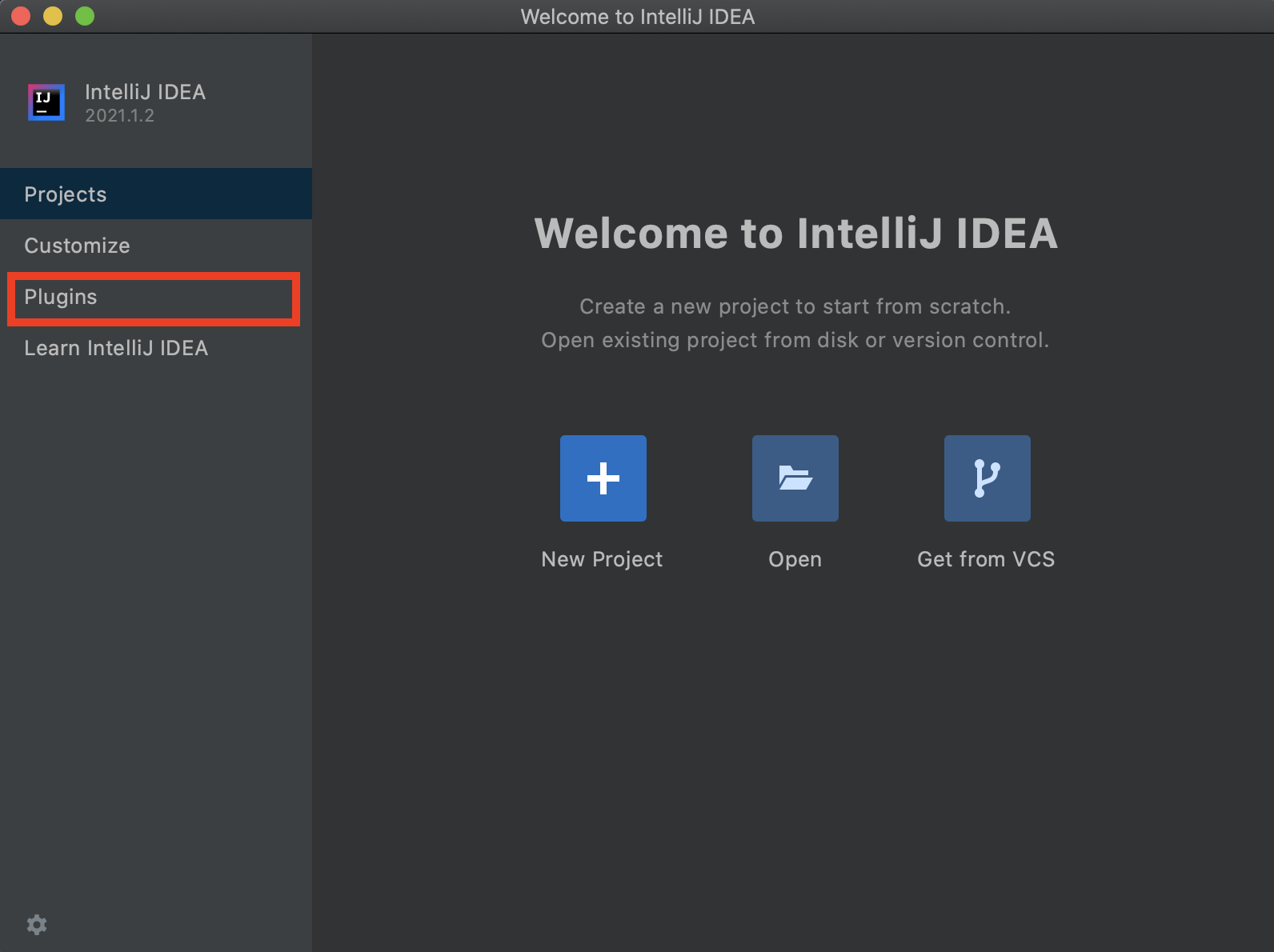Select the Projects tab
Image resolution: width=1274 pixels, height=952 pixels.
pyautogui.click(x=156, y=194)
